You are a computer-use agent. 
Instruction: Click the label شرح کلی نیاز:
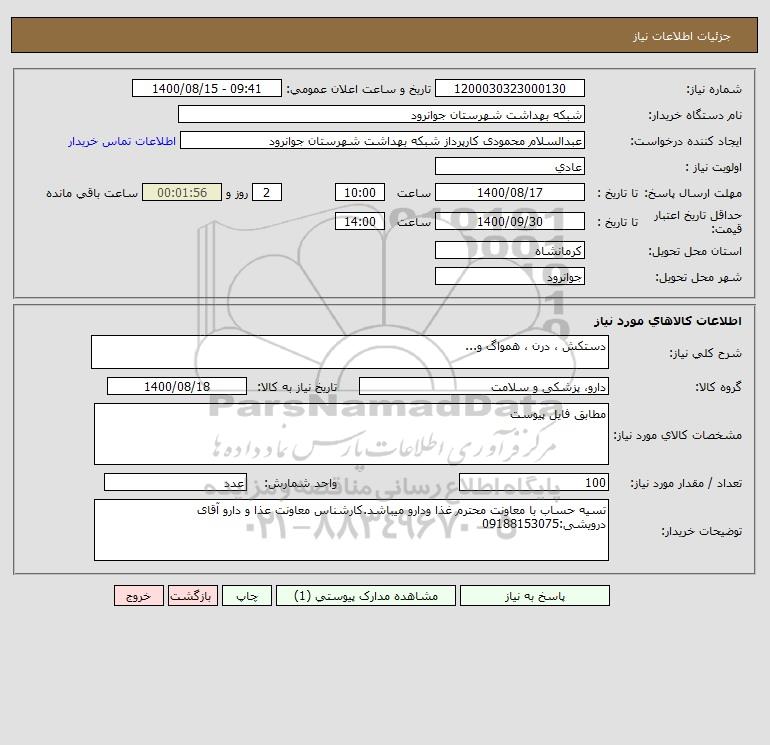pos(706,353)
